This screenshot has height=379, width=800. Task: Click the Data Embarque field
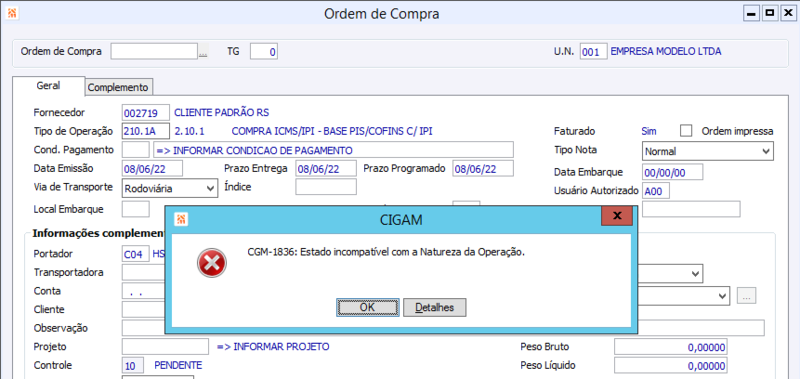click(x=672, y=172)
